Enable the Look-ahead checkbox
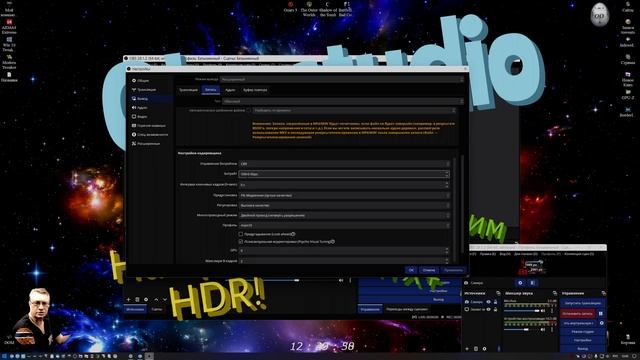This screenshot has height=360, width=640. (241, 234)
